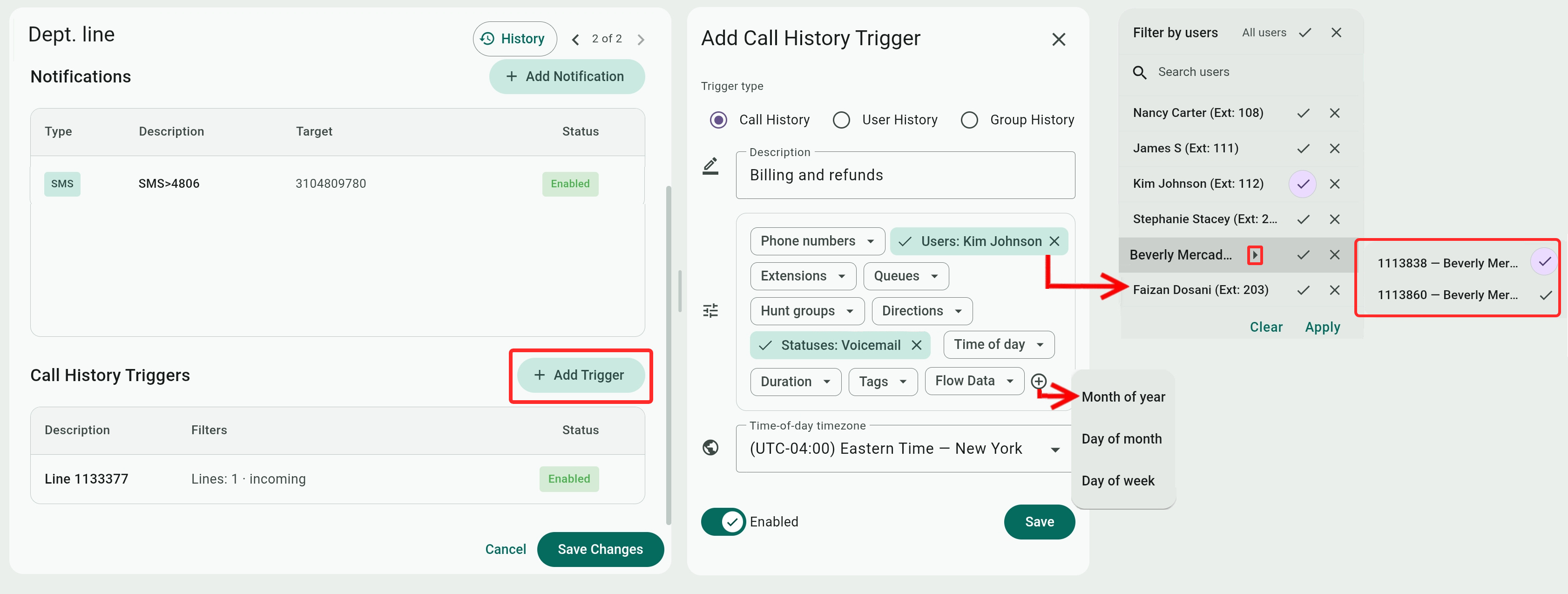The width and height of the screenshot is (1568, 594).
Task: Open the SMS>4806 notification row
Action: point(337,184)
